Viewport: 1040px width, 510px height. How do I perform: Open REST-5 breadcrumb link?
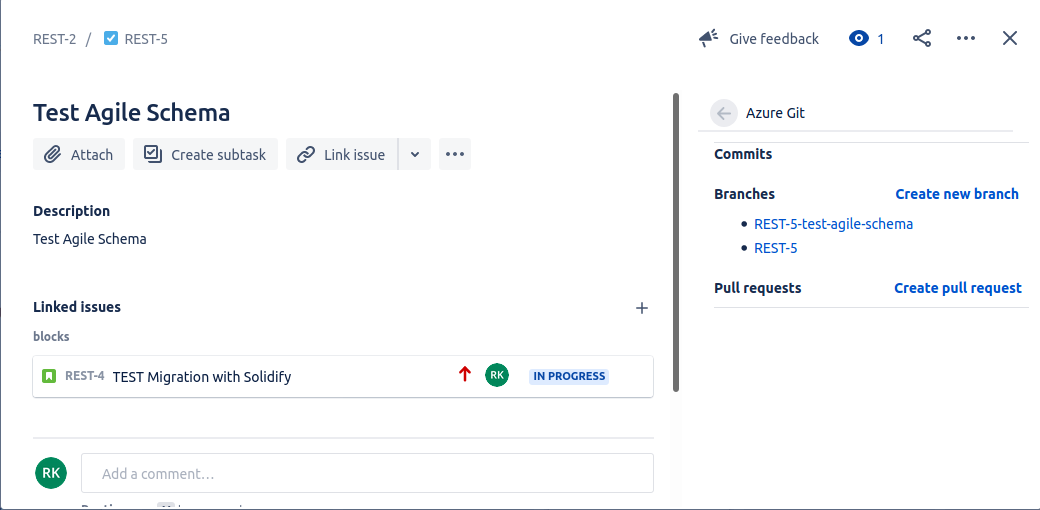point(146,39)
